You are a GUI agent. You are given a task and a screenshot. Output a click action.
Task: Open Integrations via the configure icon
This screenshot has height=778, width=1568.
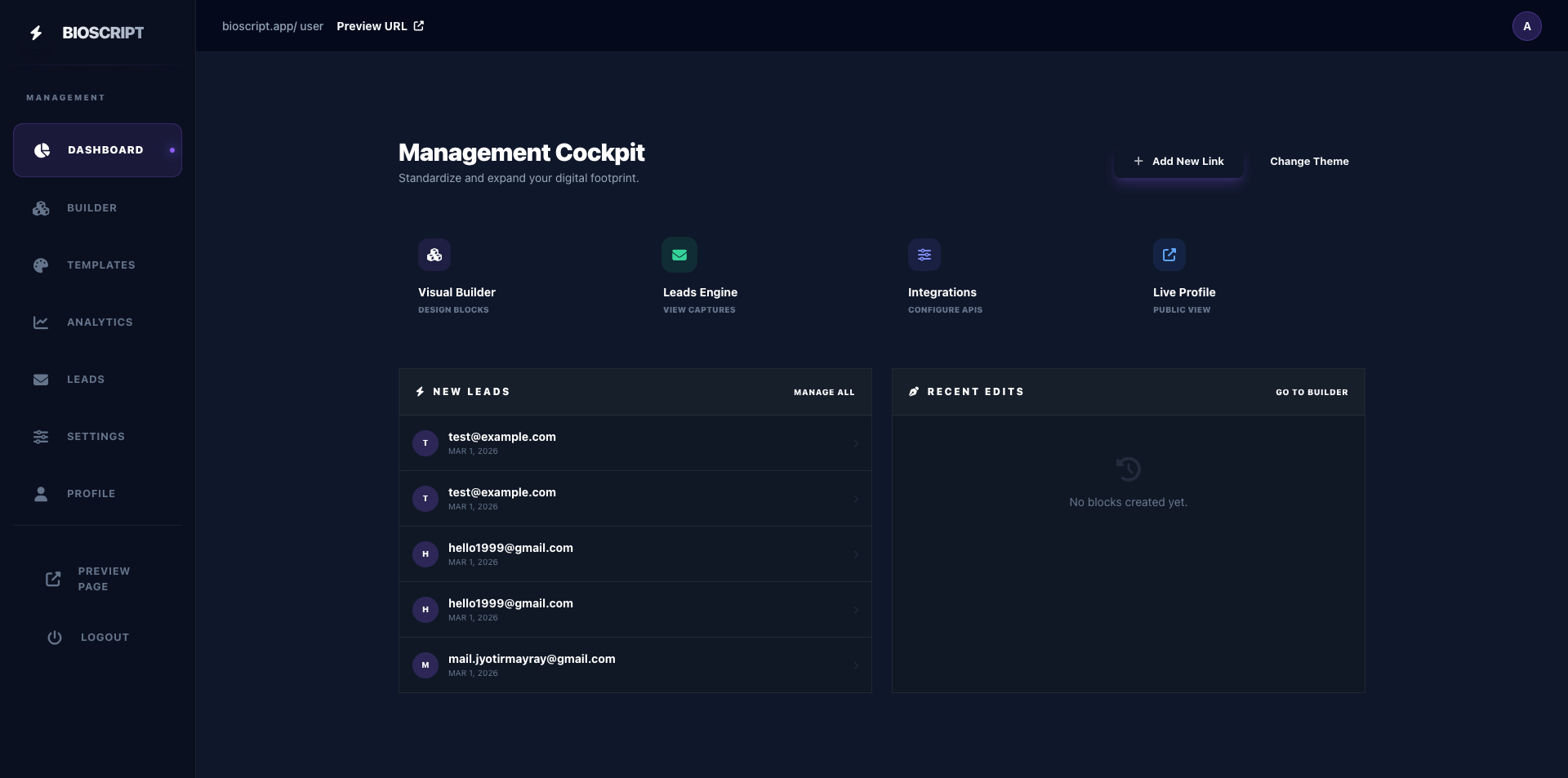[924, 255]
